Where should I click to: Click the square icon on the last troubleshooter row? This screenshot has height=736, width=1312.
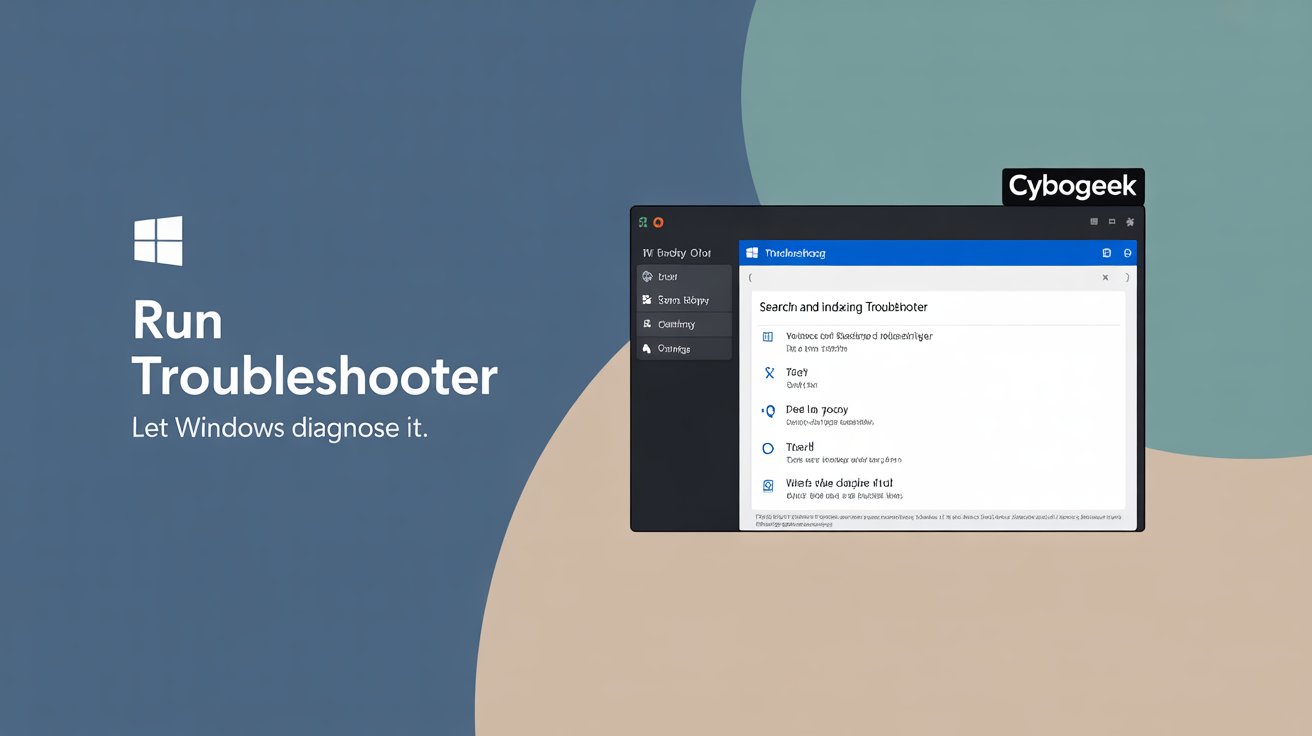click(768, 486)
